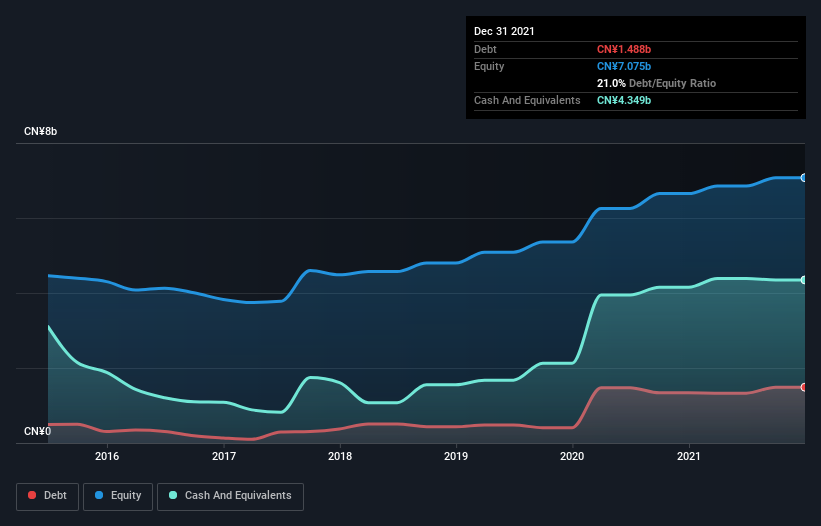Click the 21.0% Debt/Equity Ratio text
The width and height of the screenshot is (821, 526).
click(656, 83)
